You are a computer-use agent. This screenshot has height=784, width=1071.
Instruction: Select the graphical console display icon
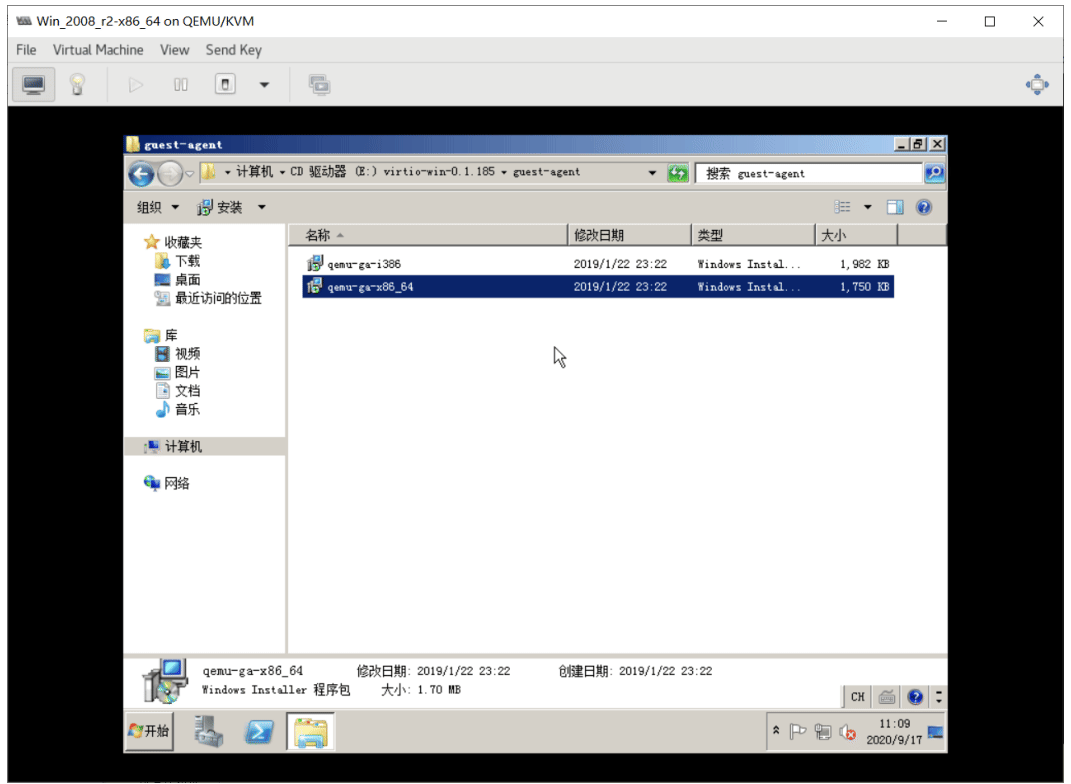pyautogui.click(x=33, y=85)
